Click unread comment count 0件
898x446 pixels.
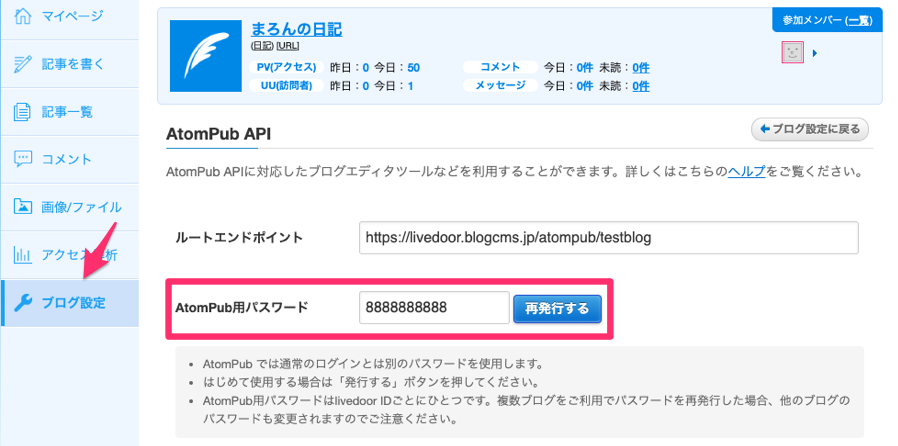pyautogui.click(x=641, y=68)
